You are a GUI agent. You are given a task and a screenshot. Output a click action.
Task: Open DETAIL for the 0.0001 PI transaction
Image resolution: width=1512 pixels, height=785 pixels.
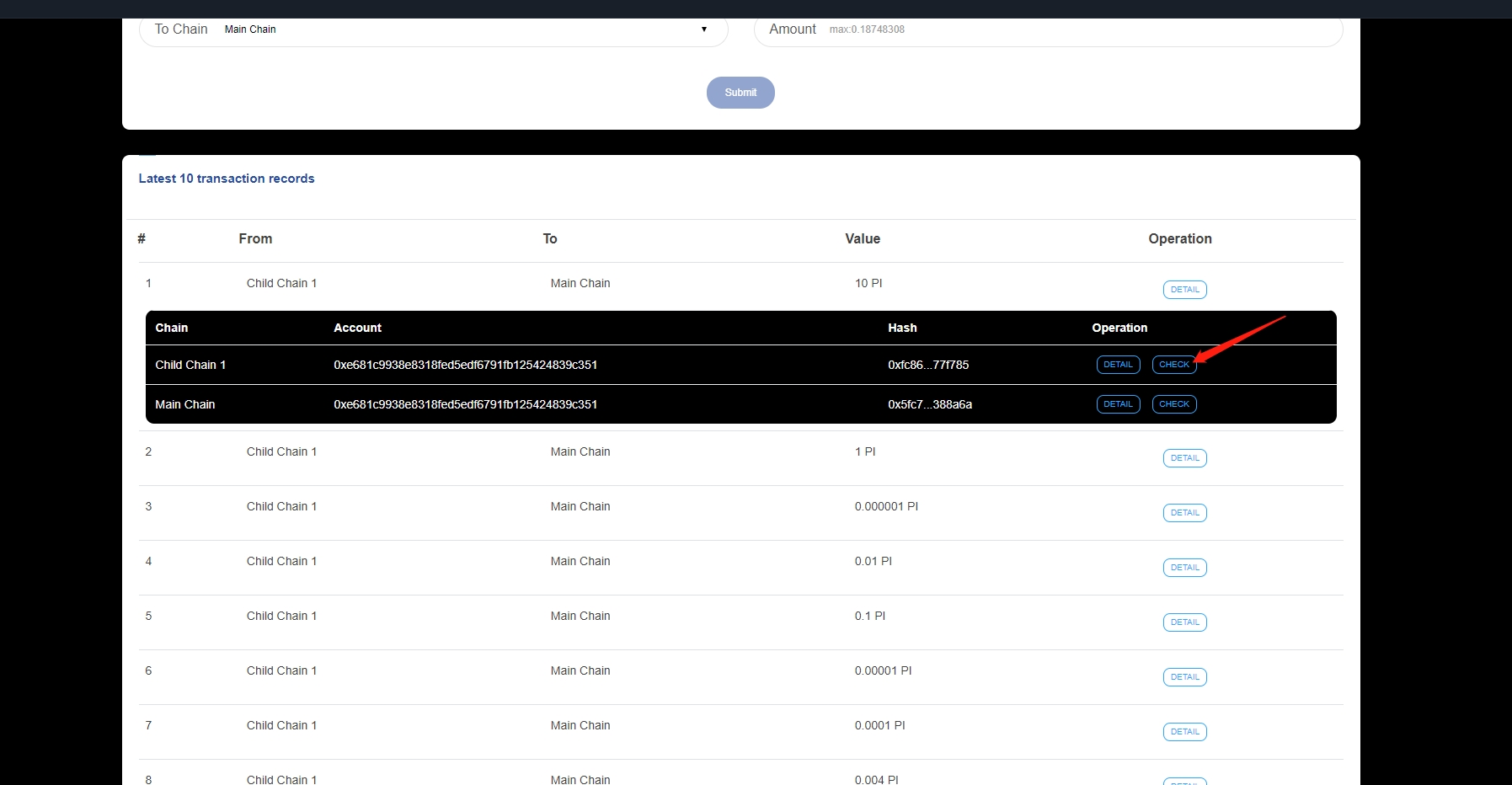pos(1184,732)
